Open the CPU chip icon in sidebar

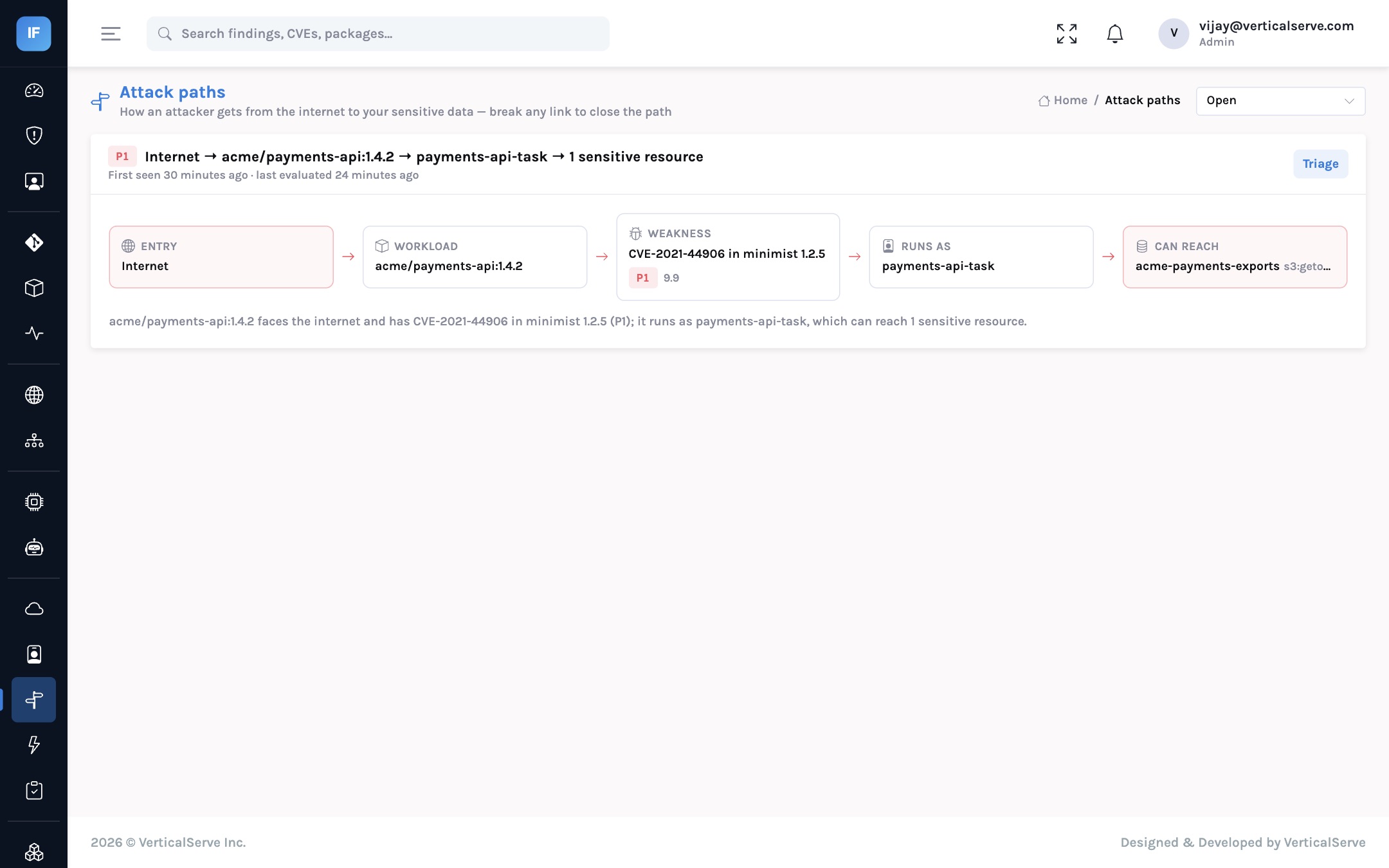(34, 502)
